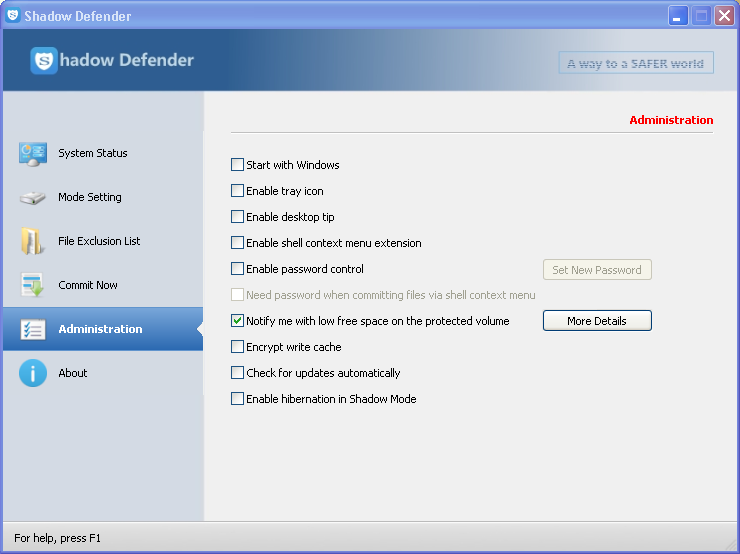
Task: Click the System Status monitor icon
Action: [x=33, y=153]
